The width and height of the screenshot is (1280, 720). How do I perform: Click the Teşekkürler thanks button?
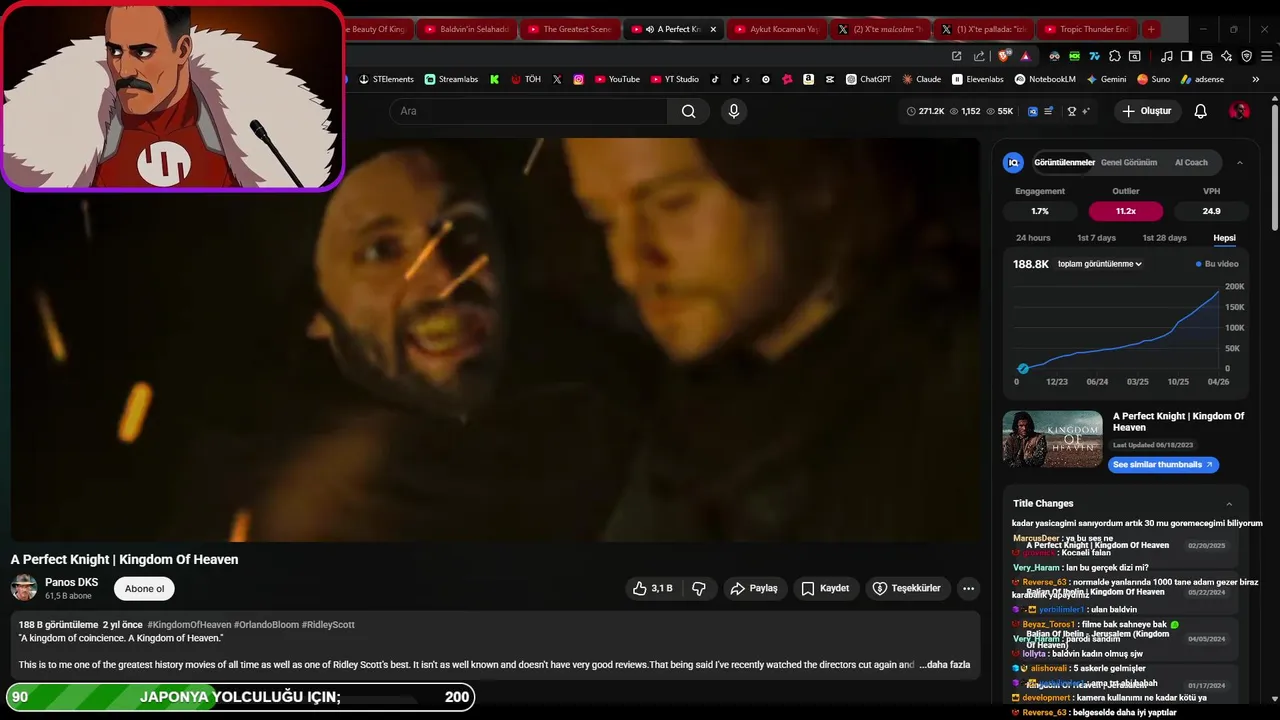906,588
